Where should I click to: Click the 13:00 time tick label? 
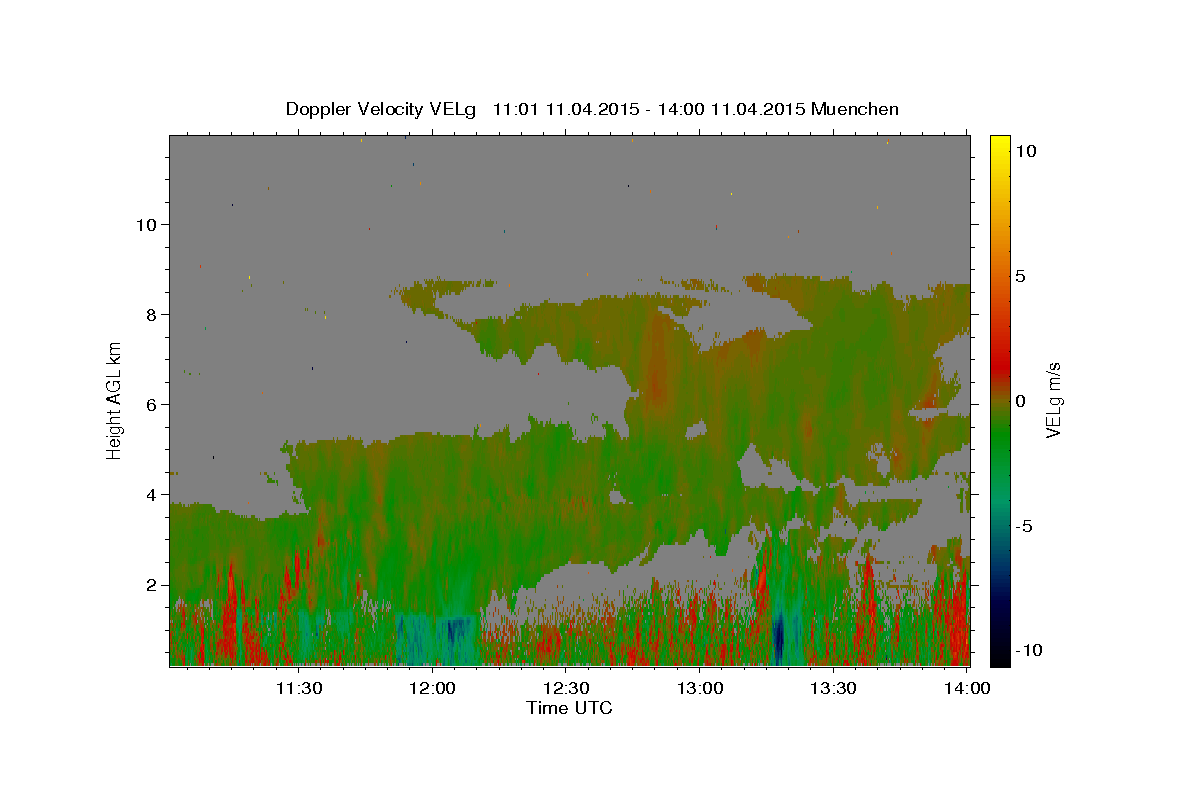(700, 688)
